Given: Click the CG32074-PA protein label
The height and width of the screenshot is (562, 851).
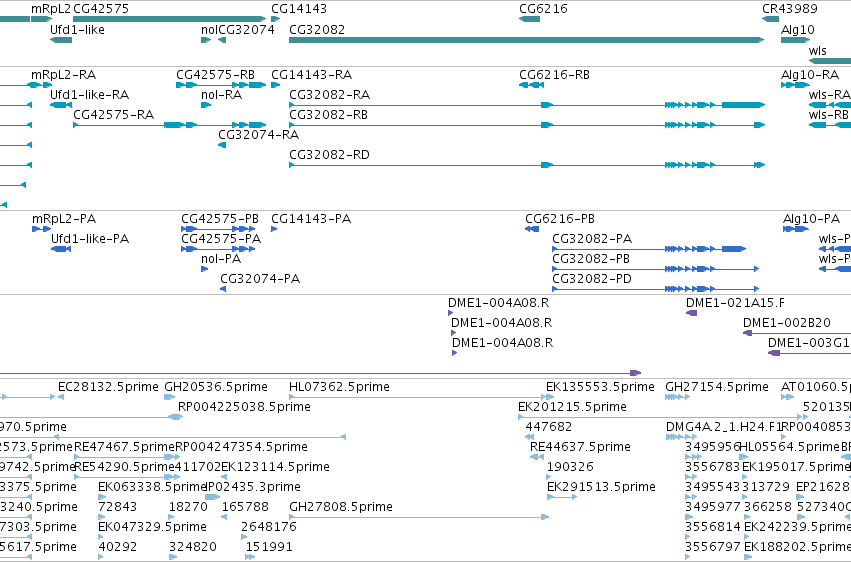Looking at the screenshot, I should click(x=260, y=279).
